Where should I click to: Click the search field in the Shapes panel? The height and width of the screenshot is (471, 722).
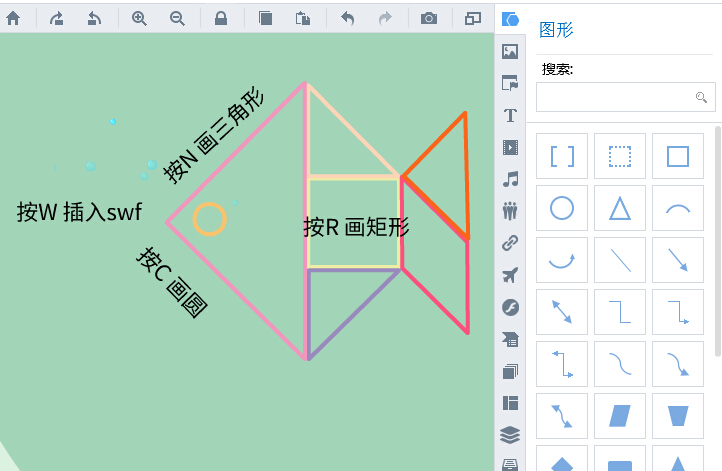[x=626, y=97]
